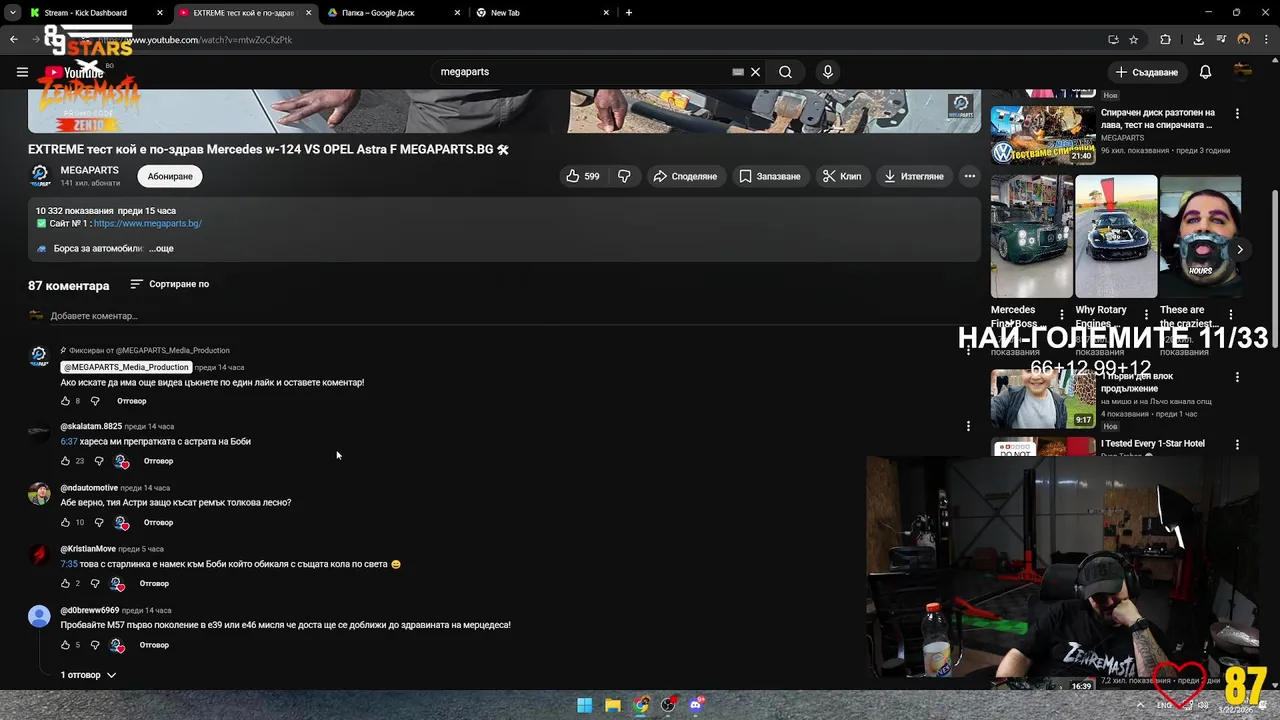Open File Explorer from the taskbar
Screen dimensions: 1280x720
click(612, 705)
